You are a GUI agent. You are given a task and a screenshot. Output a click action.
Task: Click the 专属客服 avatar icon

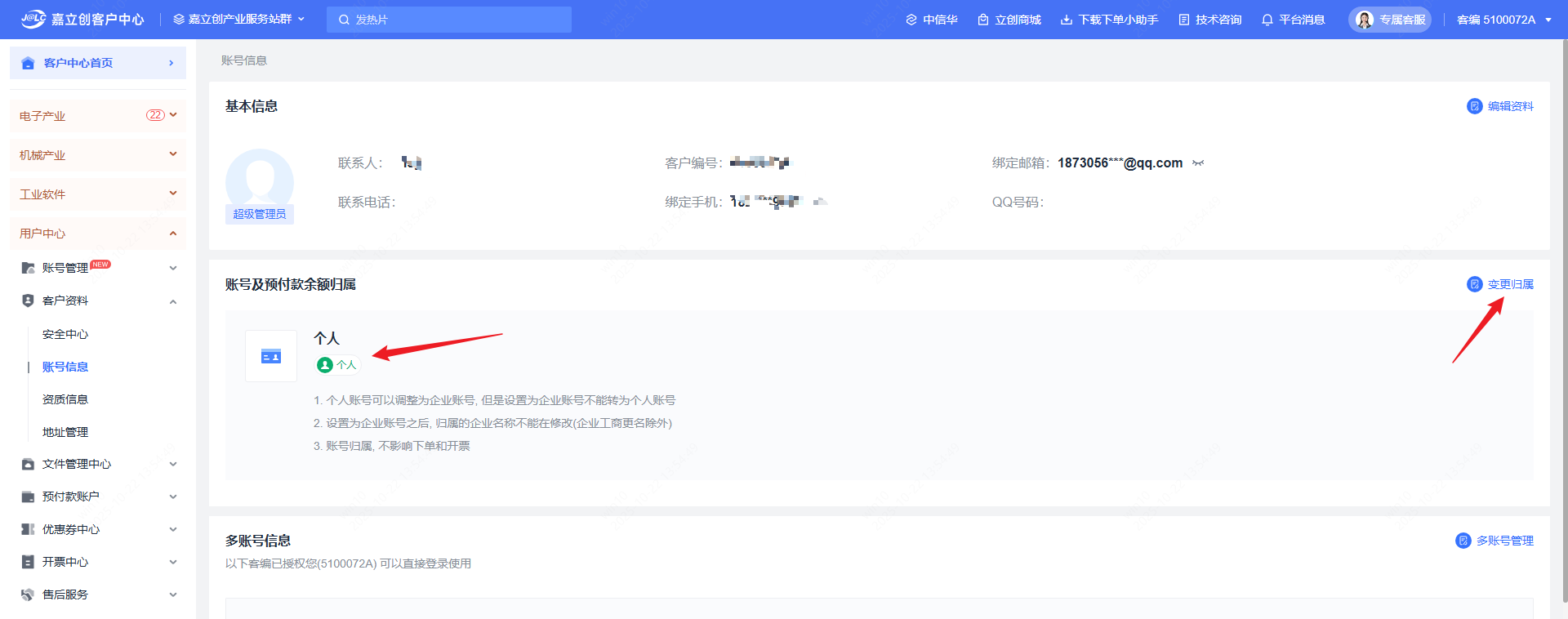coord(1365,20)
